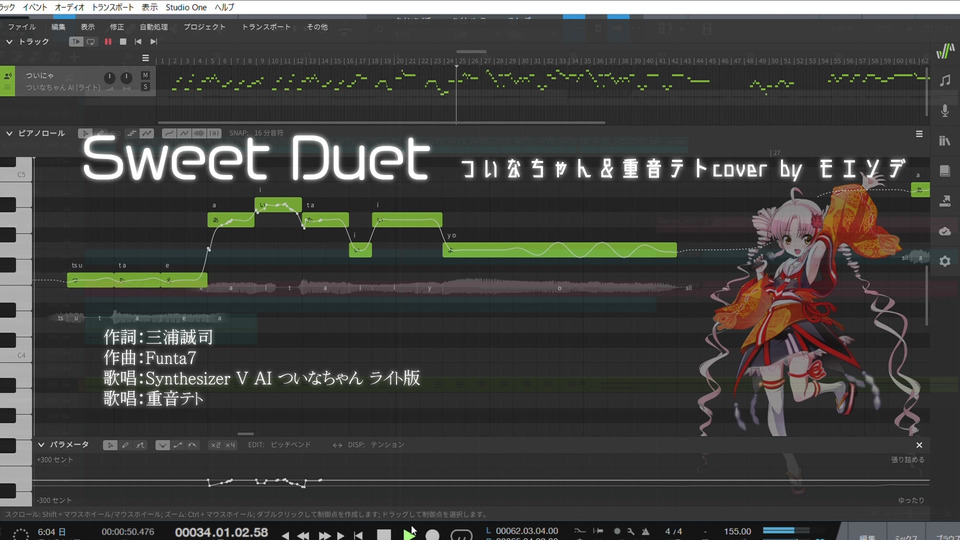Jump to start with the track panel skip-back icon
Screen dimensions: 960x540
138,42
